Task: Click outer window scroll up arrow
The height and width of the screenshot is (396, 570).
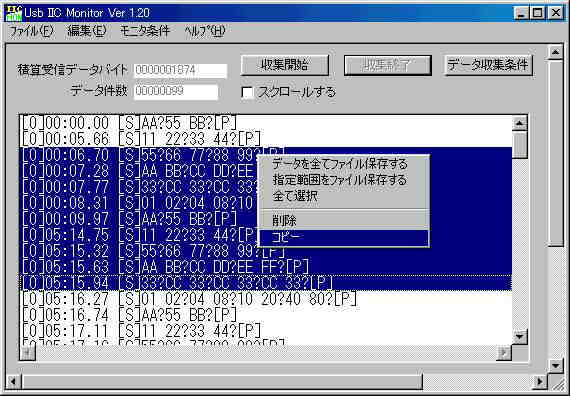Action: tap(555, 52)
